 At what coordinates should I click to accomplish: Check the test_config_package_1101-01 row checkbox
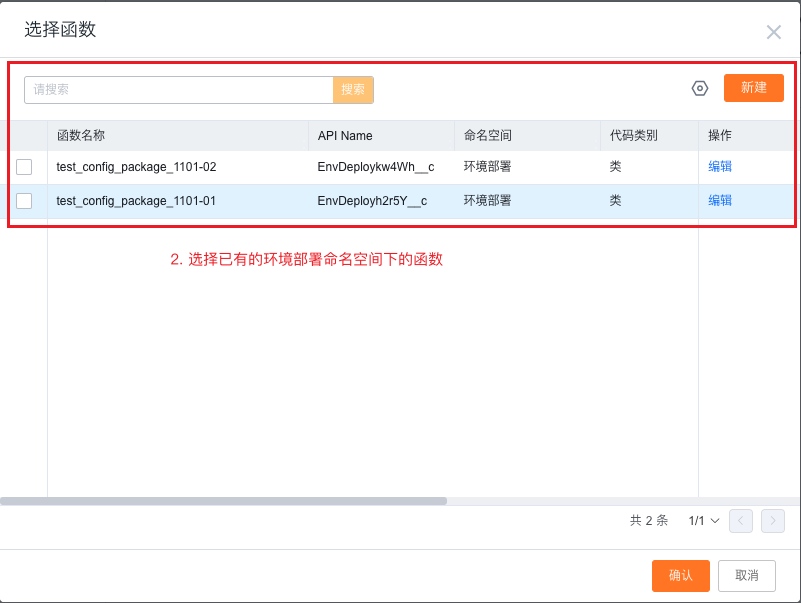(x=24, y=201)
